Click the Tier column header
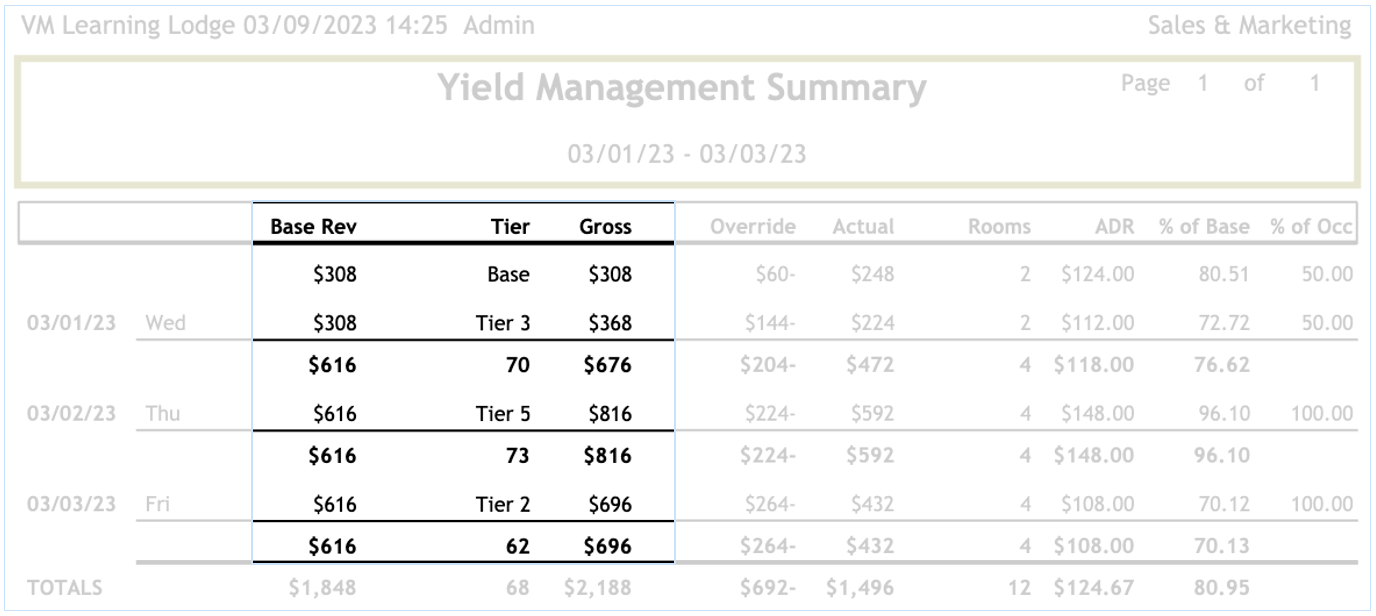The image size is (1376, 616). 511,227
